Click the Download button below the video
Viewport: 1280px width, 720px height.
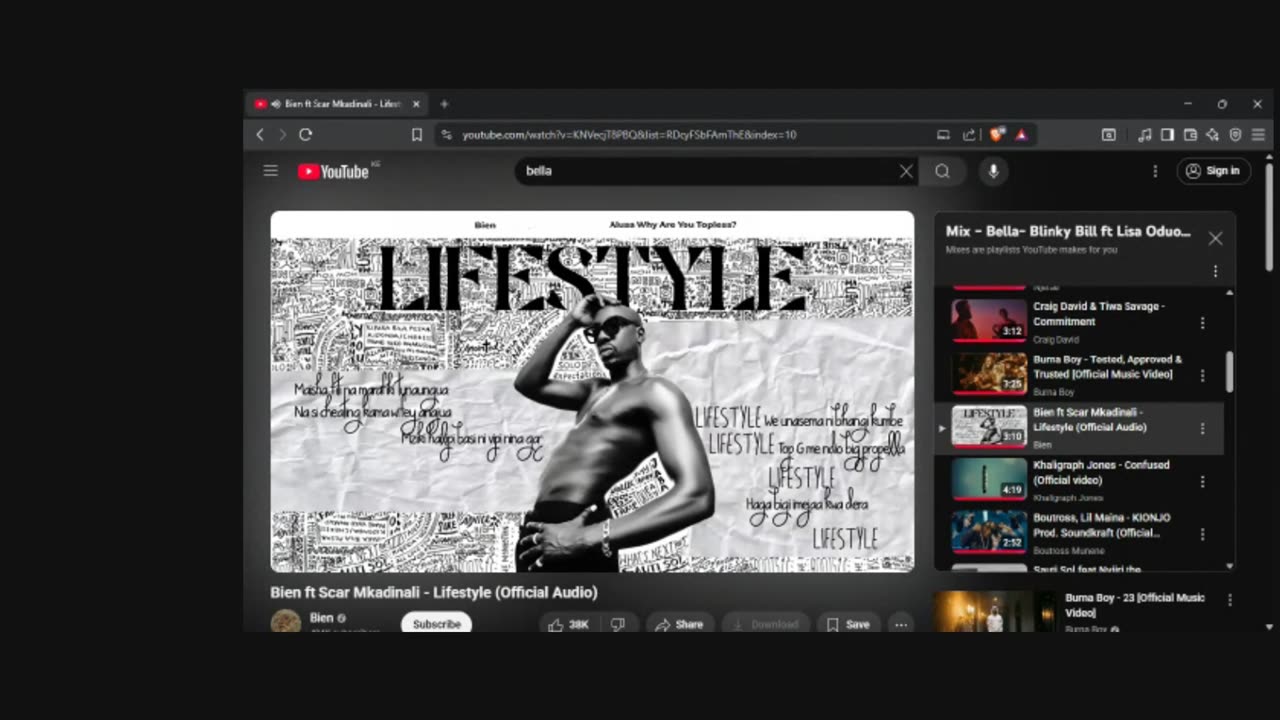point(765,624)
